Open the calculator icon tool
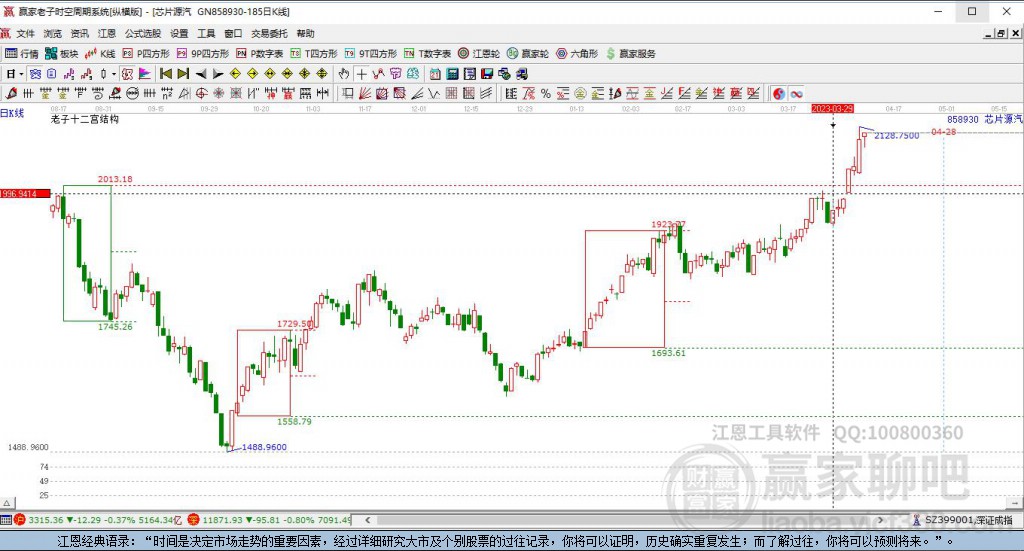The width and height of the screenshot is (1024, 551). tap(452, 74)
